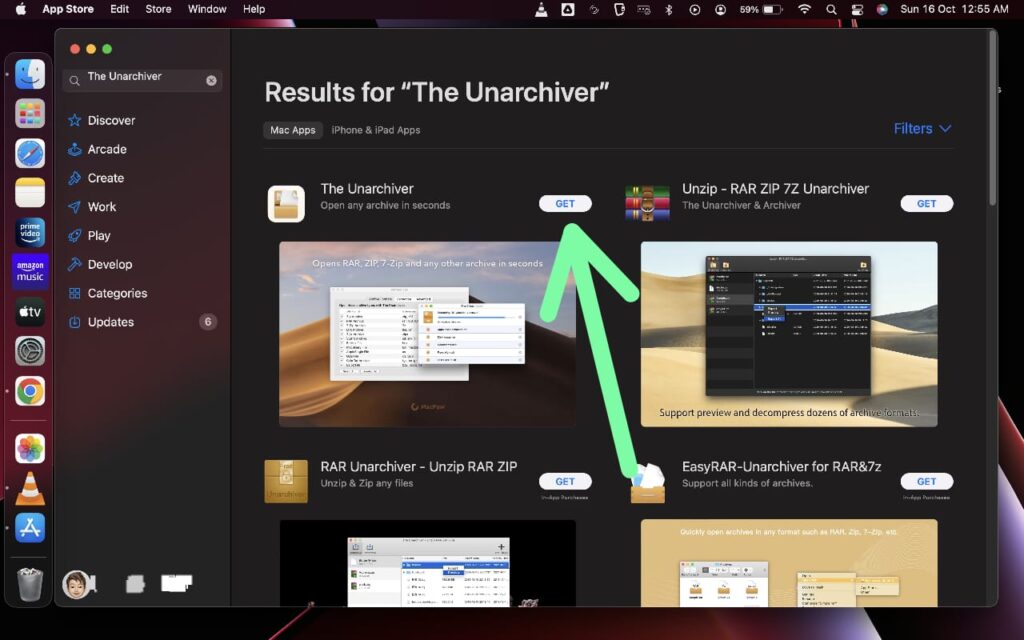Launch Google Chrome from the Dock

coord(28,391)
